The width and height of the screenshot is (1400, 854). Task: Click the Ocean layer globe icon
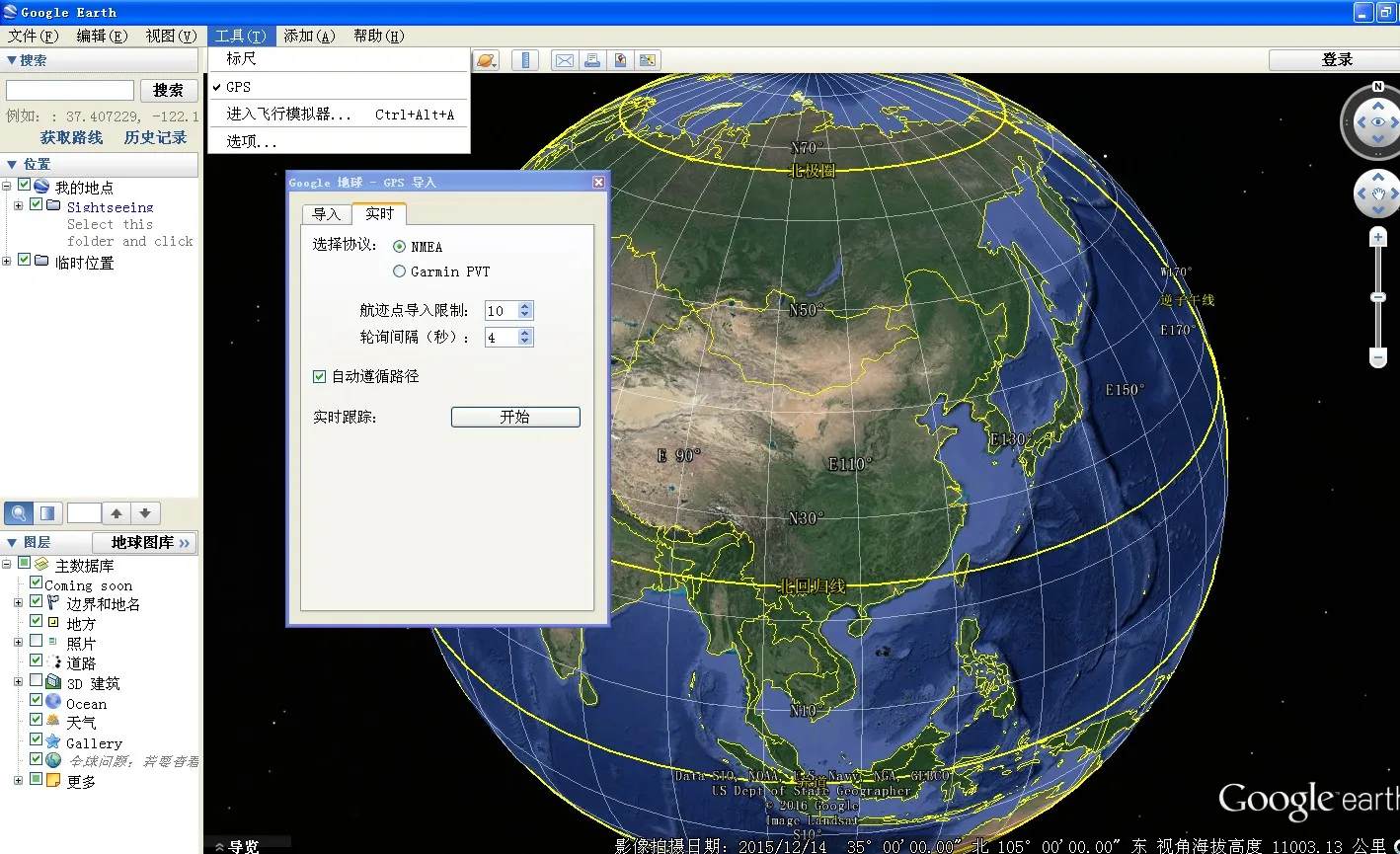53,702
